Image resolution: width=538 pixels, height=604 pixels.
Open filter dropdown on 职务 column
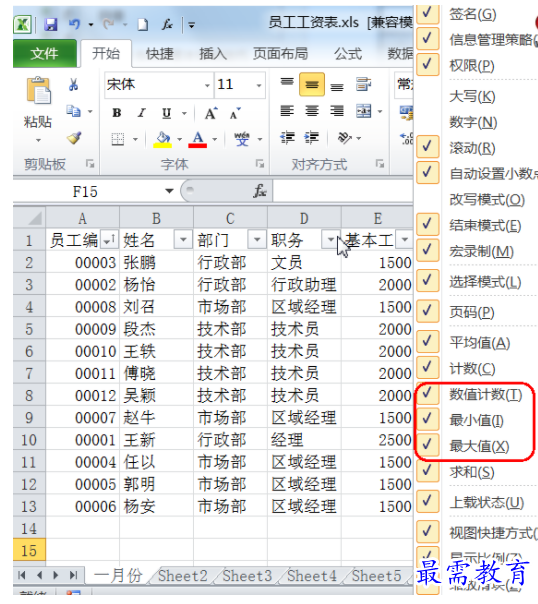tap(330, 240)
